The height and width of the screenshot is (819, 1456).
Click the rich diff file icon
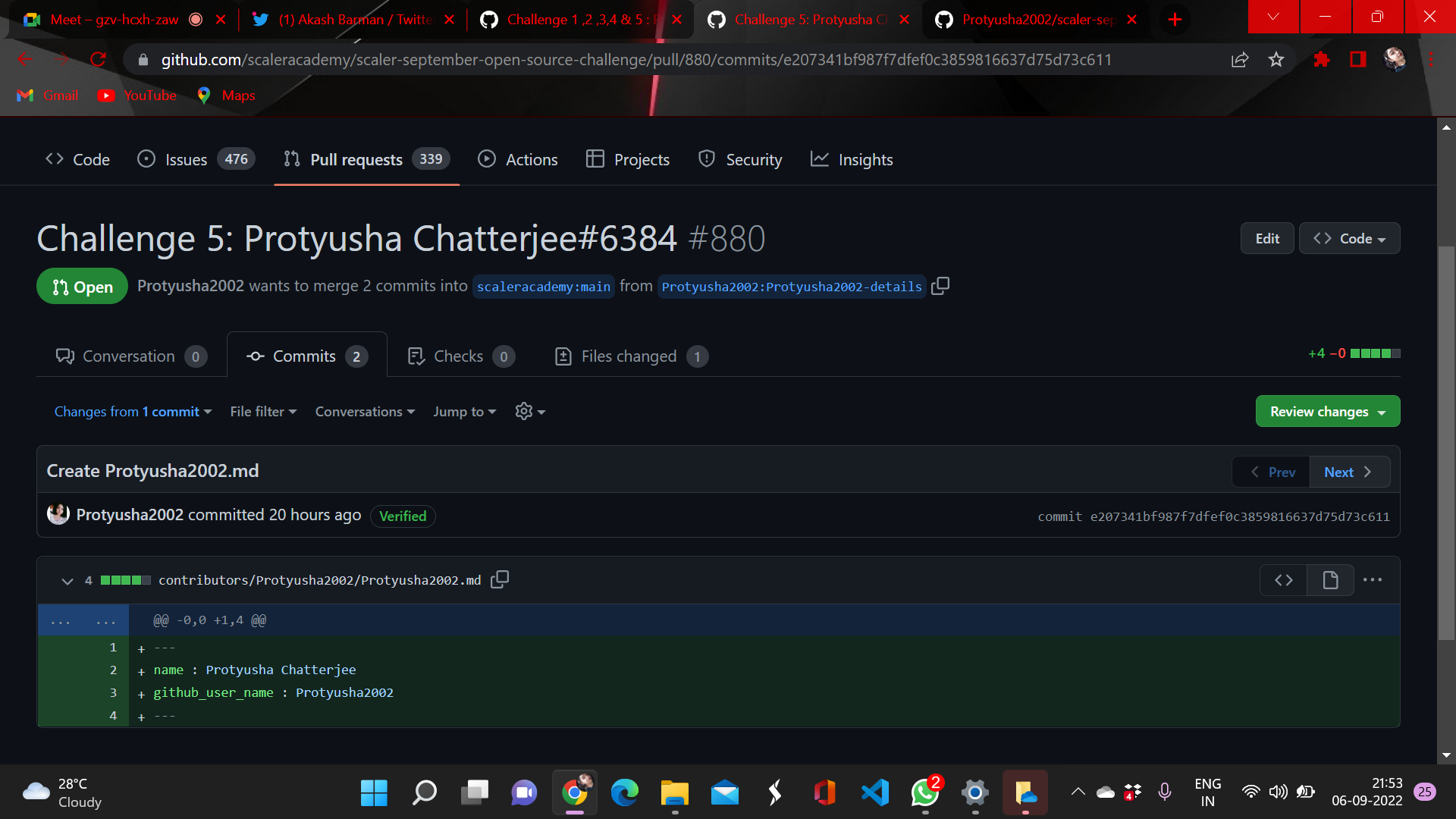pos(1329,579)
